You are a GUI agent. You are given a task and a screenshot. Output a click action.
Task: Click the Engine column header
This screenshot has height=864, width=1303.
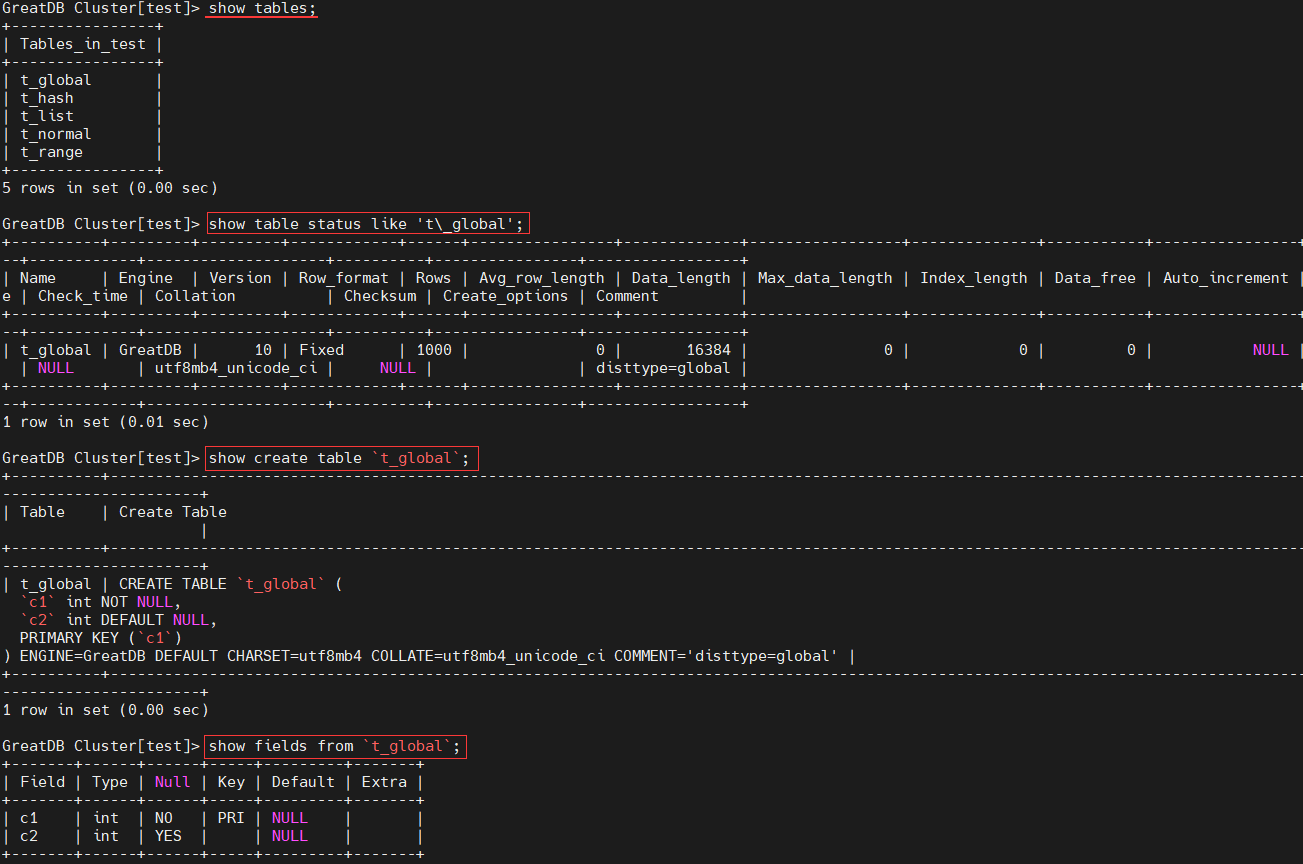pos(146,278)
